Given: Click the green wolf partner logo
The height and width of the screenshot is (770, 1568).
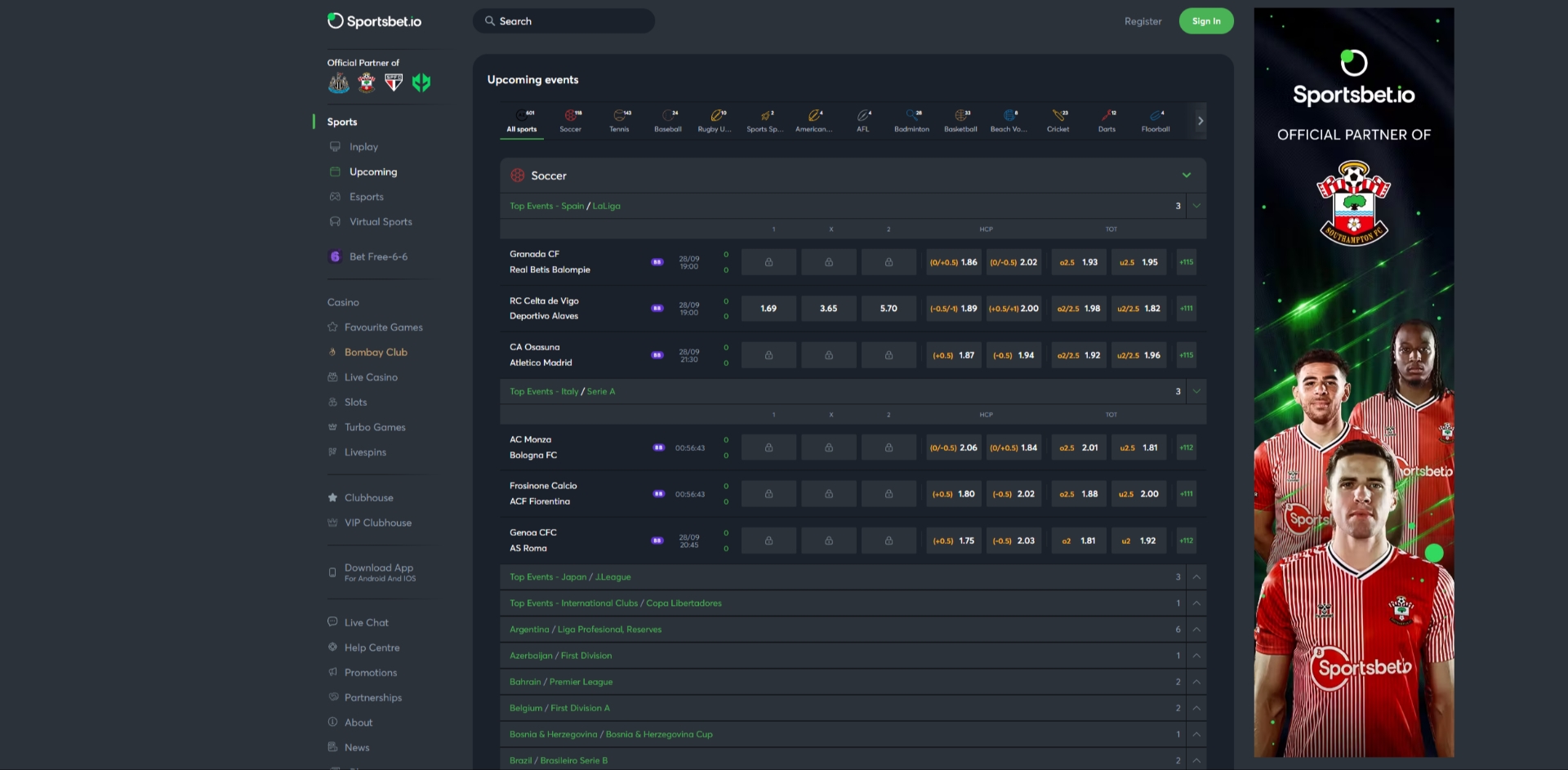Looking at the screenshot, I should coord(421,82).
